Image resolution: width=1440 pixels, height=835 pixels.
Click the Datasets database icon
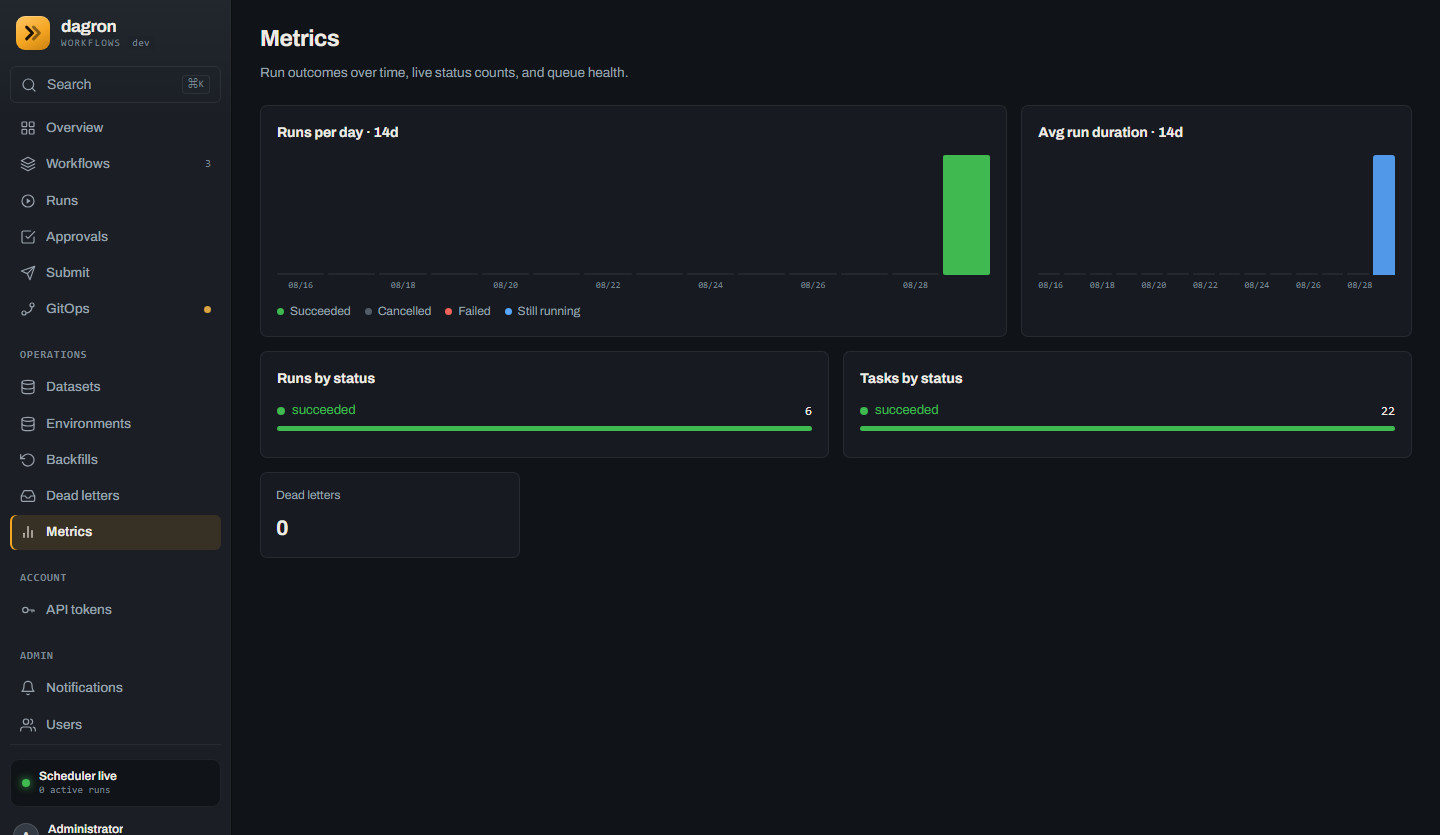coord(28,387)
